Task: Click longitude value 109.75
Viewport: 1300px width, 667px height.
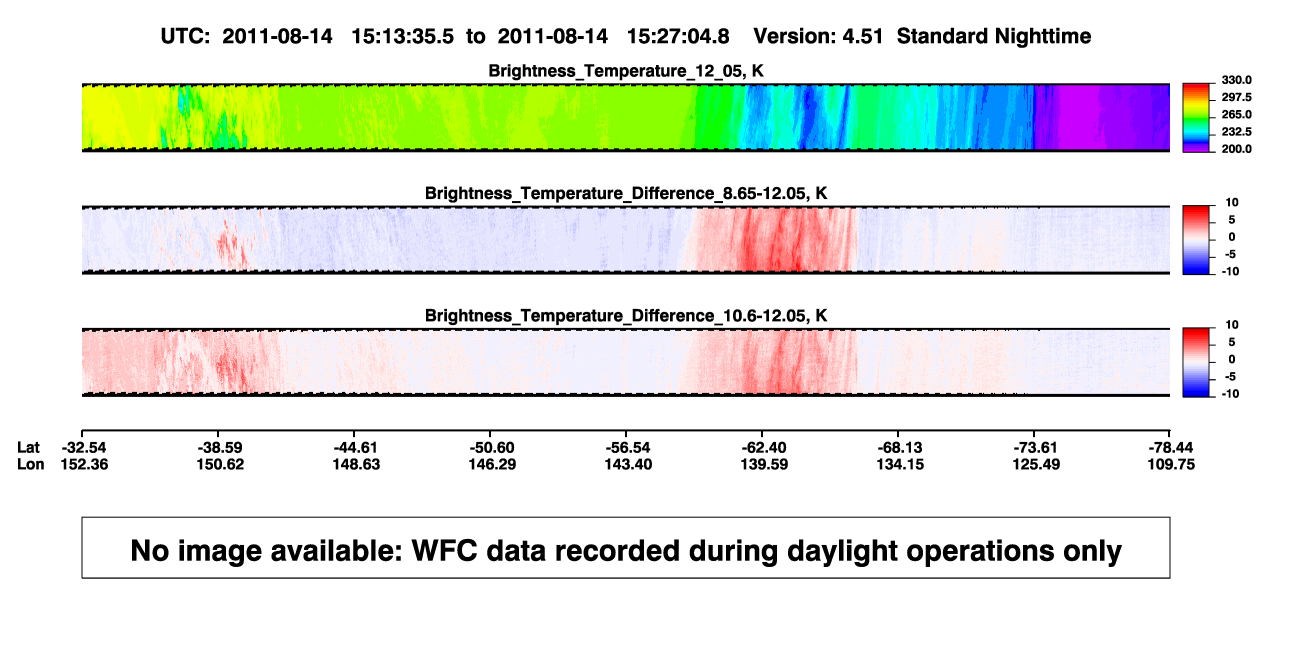Action: tap(1171, 464)
